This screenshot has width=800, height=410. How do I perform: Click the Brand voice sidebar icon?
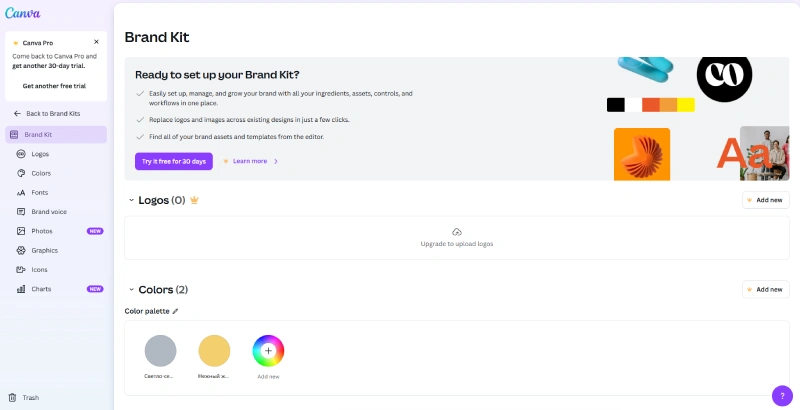pyautogui.click(x=21, y=212)
